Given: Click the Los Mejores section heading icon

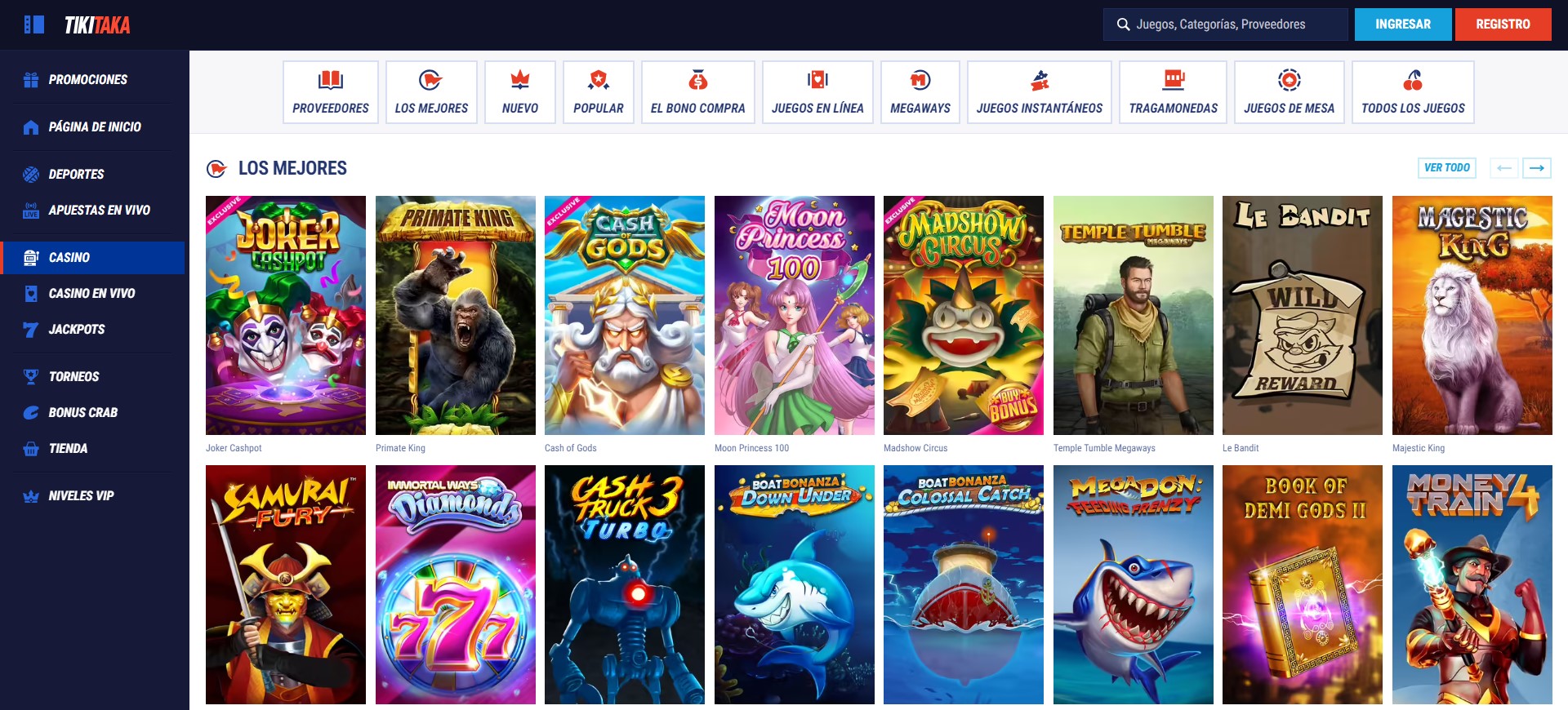Looking at the screenshot, I should (x=216, y=169).
